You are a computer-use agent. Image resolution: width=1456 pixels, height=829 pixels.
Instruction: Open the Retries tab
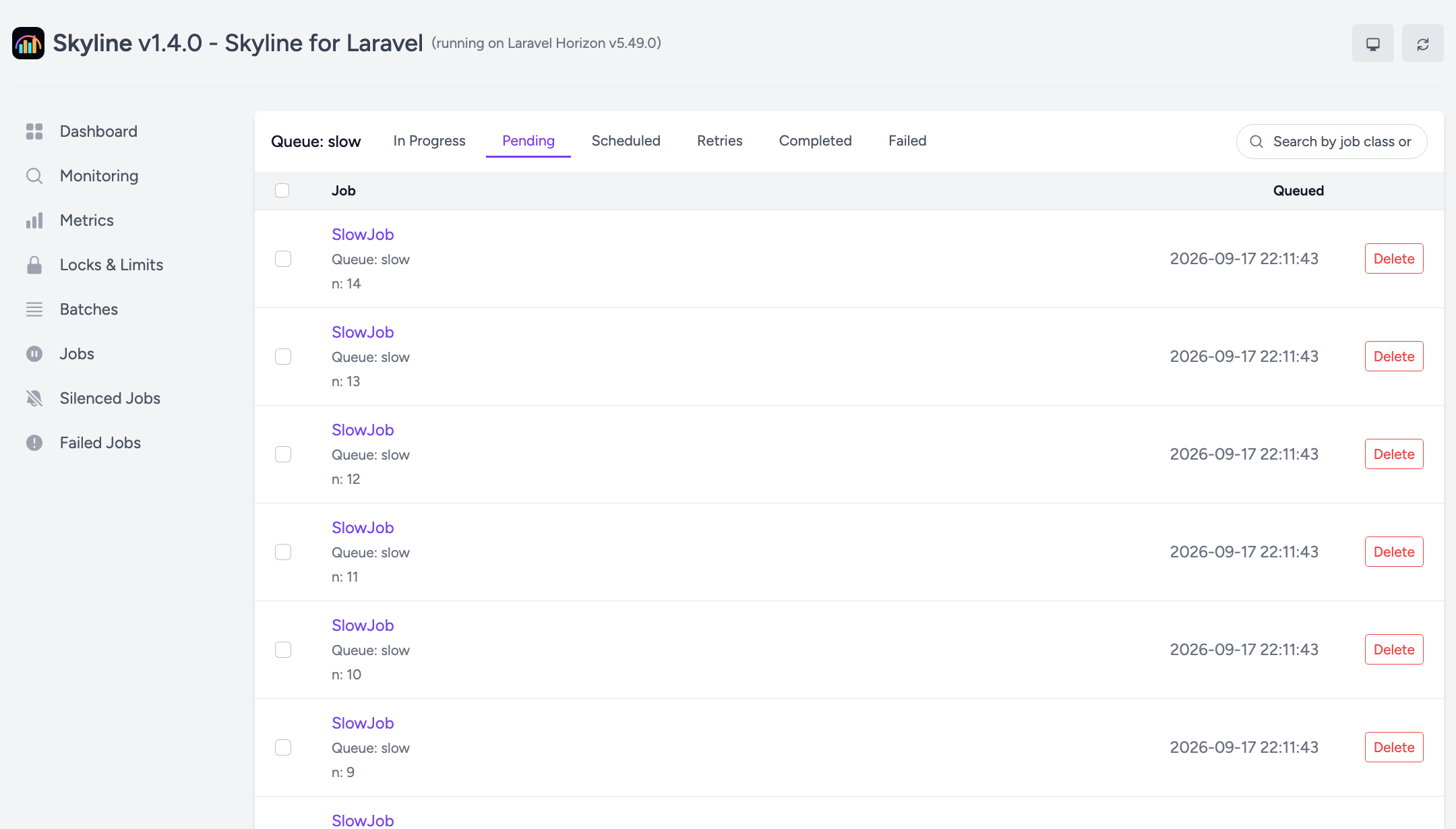(720, 141)
